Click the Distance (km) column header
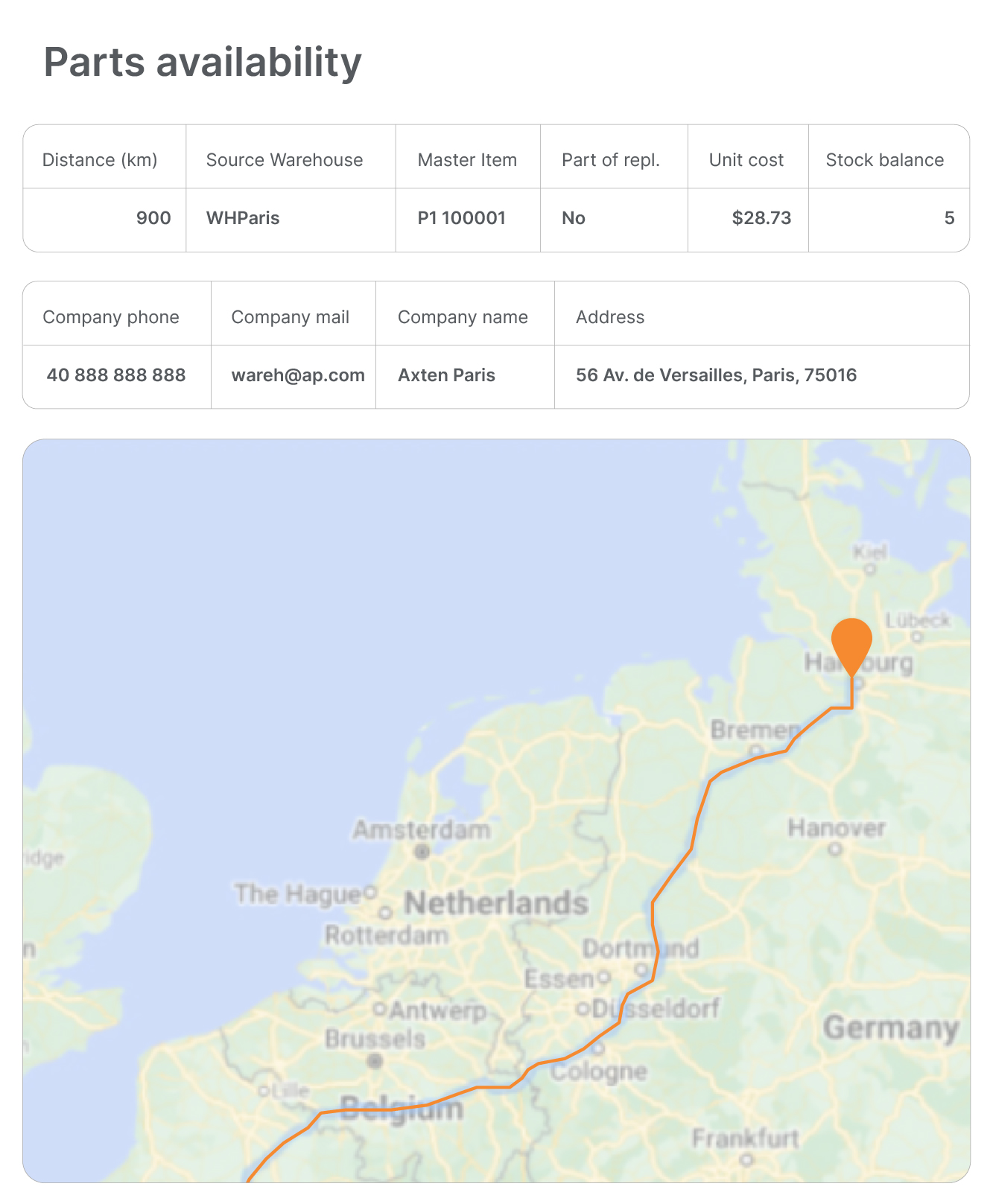The height and width of the screenshot is (1204, 993). [x=100, y=160]
